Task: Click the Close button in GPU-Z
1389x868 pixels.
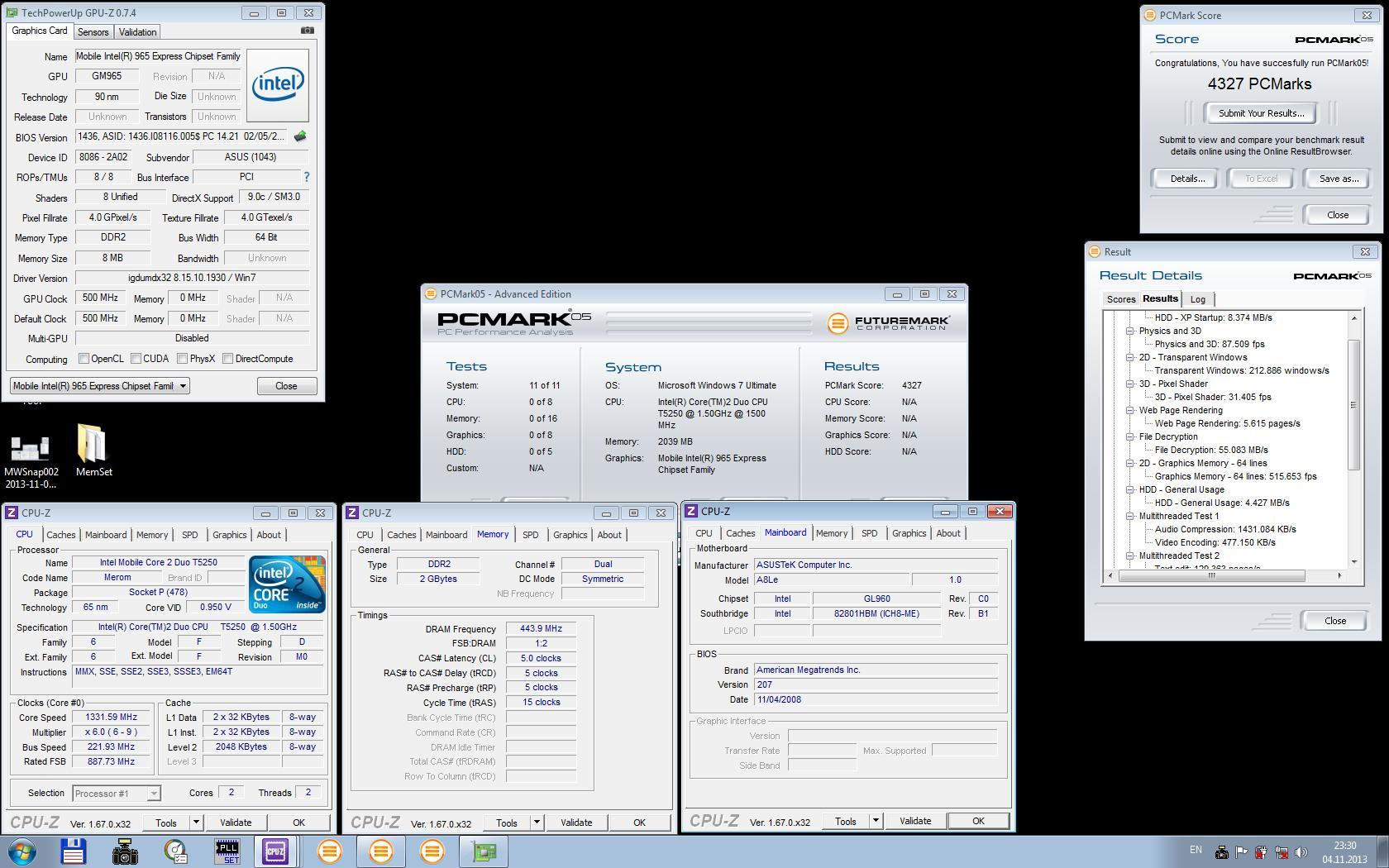Action: [286, 386]
